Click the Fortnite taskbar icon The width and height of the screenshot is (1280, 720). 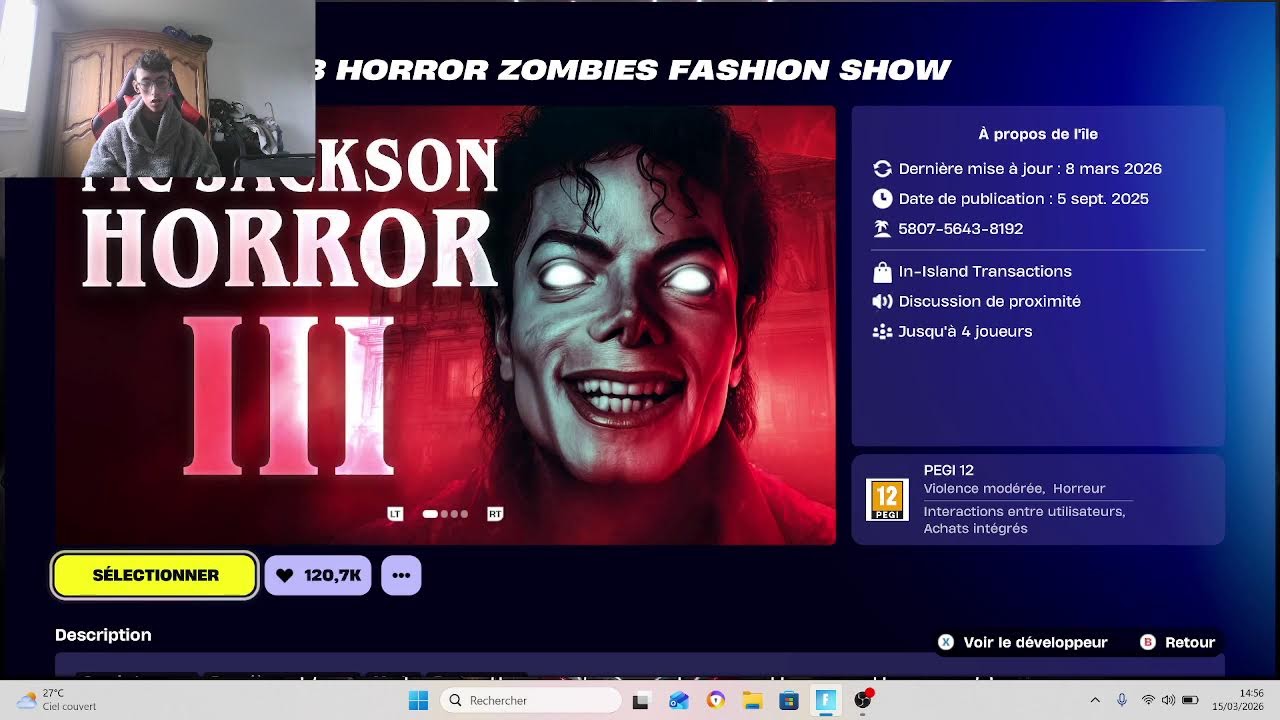click(825, 700)
